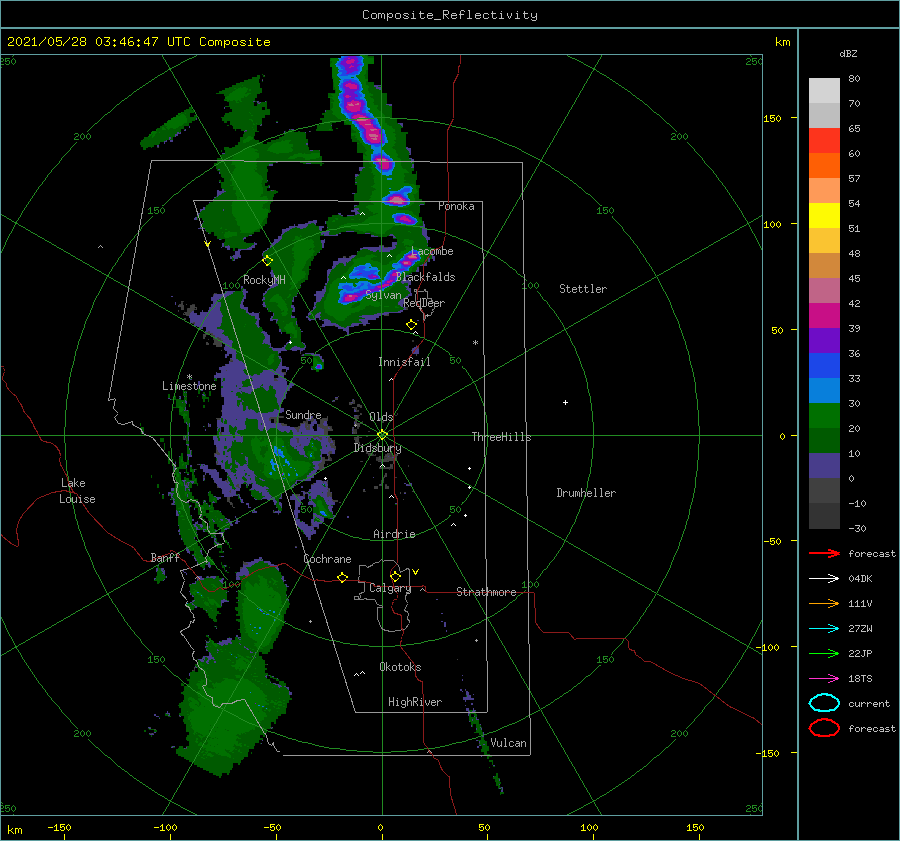
Task: Click the yellow diamond marker below RedDeer
Action: (411, 325)
